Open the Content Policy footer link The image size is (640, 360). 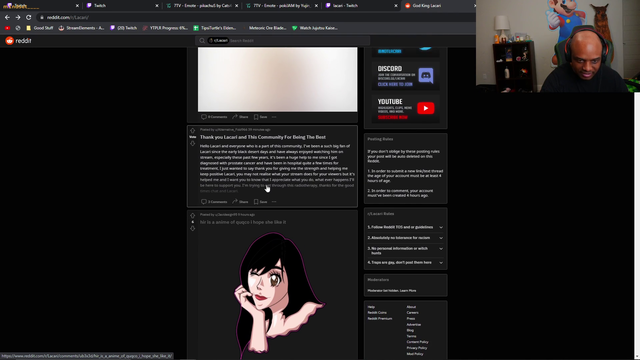(417, 342)
